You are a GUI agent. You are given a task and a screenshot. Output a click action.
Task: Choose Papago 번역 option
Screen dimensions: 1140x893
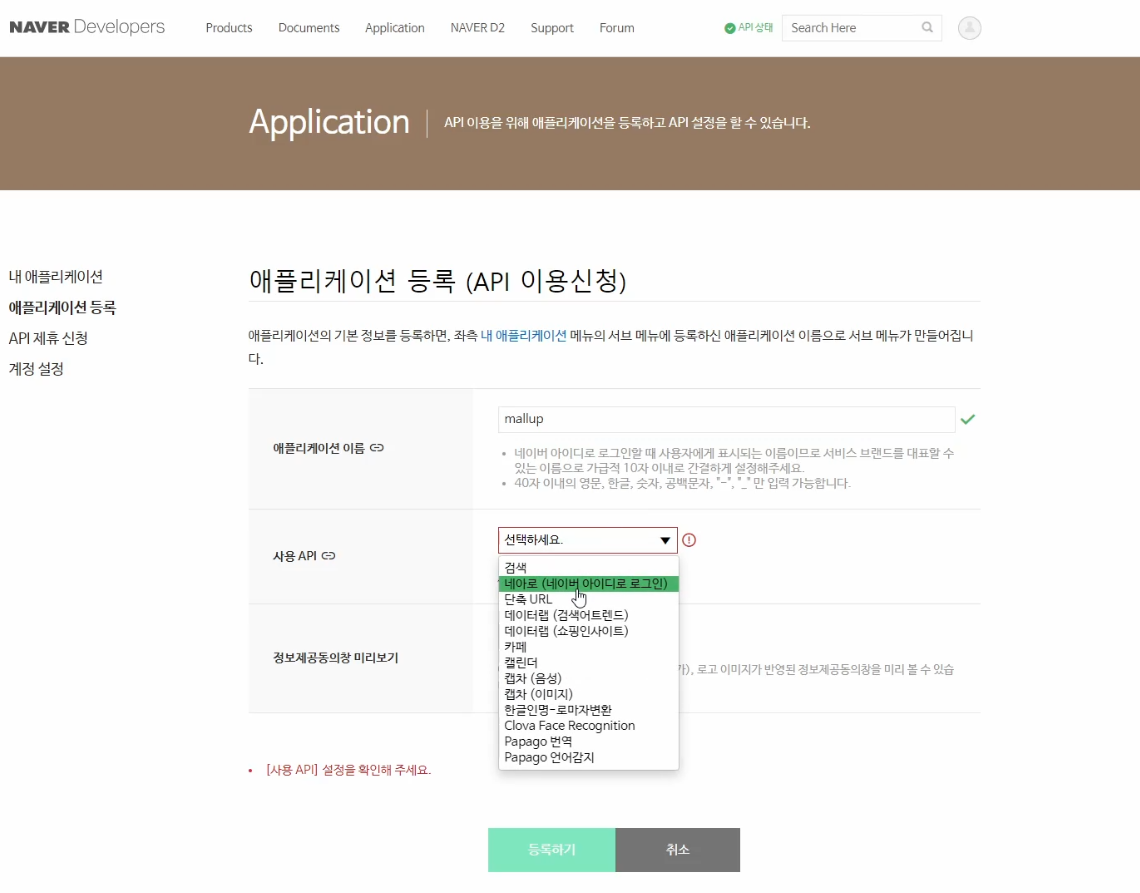(588, 742)
